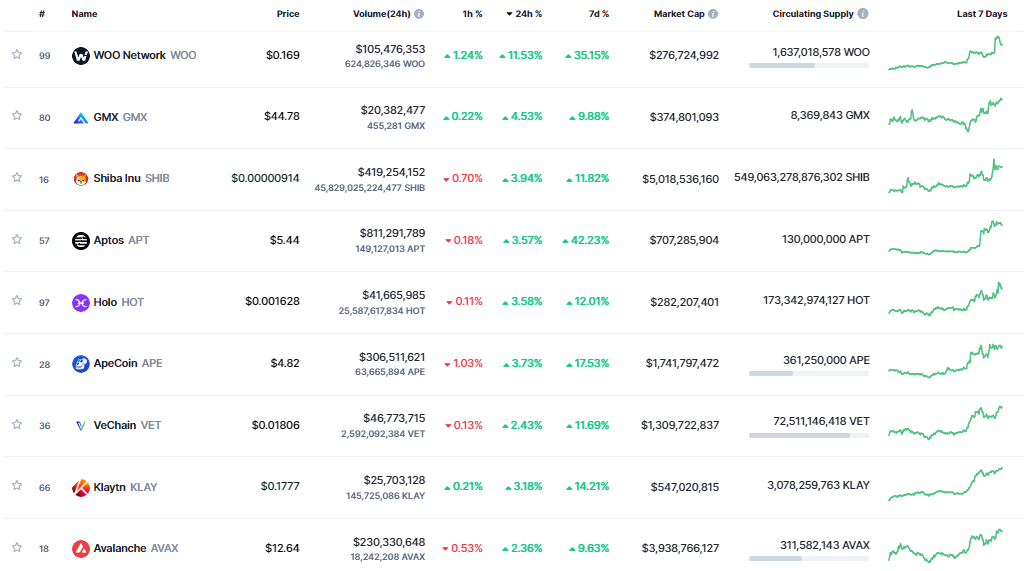1024x571 pixels.
Task: Click the Shiba Inu coin logo icon
Action: click(x=81, y=179)
